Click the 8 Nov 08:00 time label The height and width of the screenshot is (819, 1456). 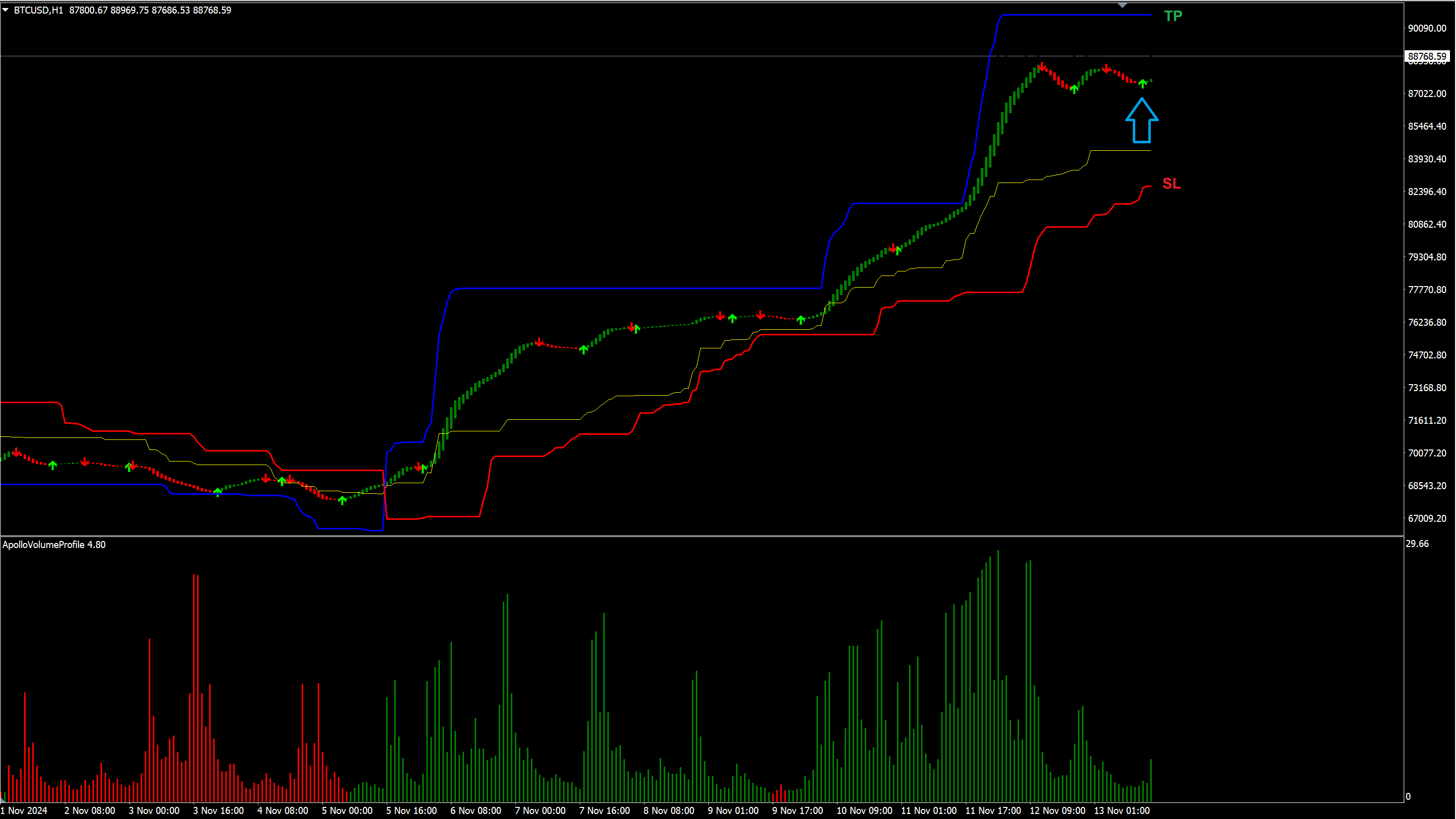point(670,810)
